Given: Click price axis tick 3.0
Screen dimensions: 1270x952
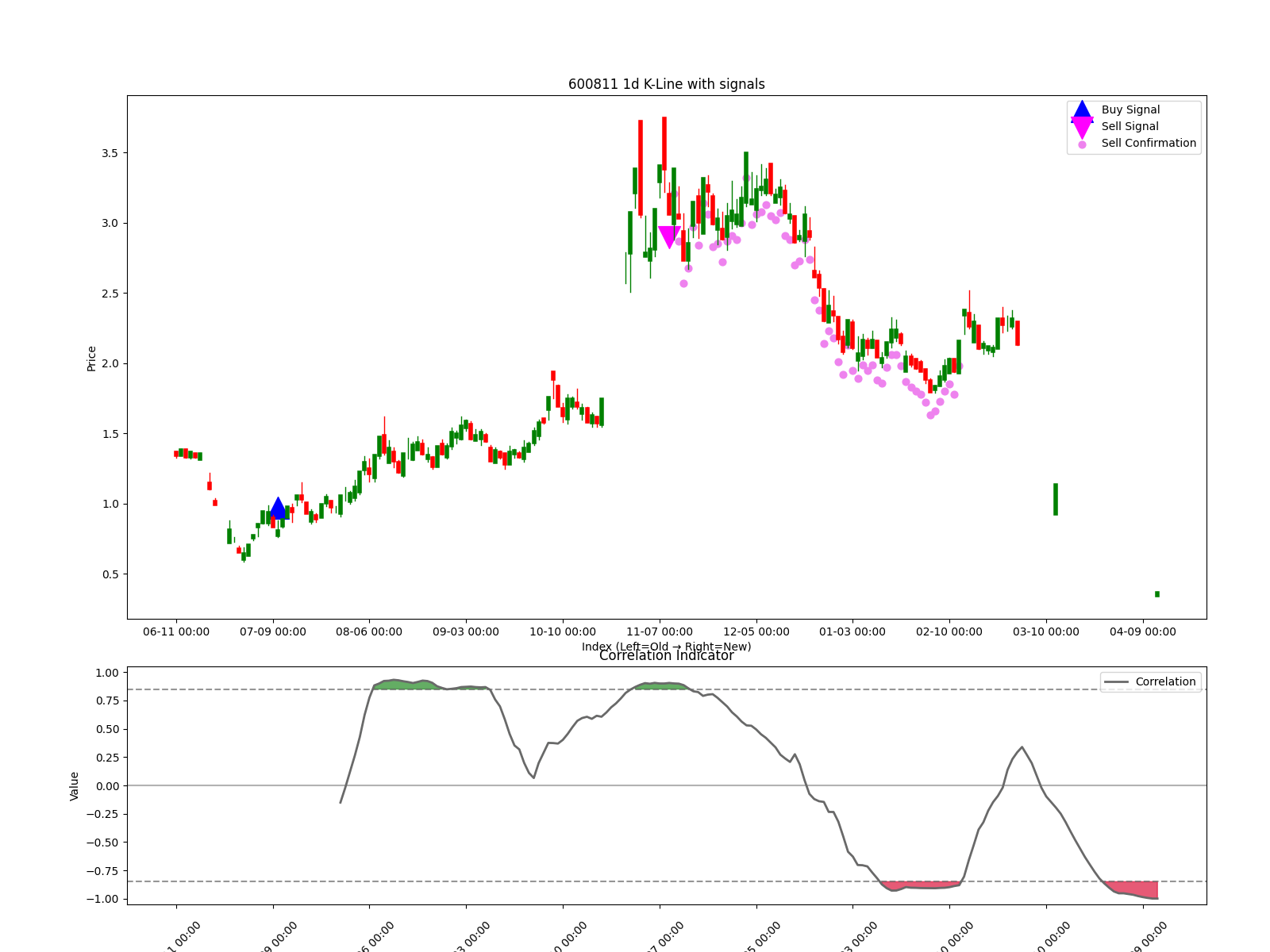Looking at the screenshot, I should pos(110,223).
